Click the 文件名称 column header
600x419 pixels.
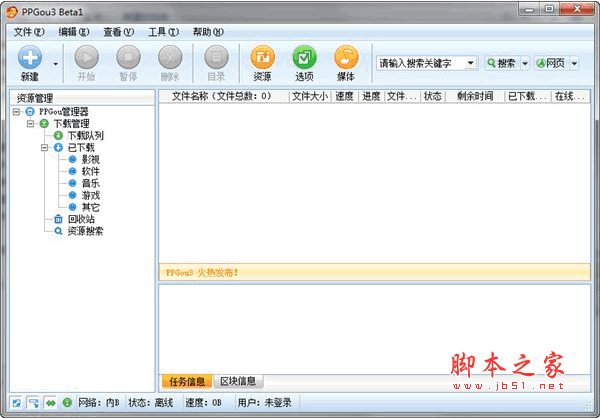click(224, 96)
